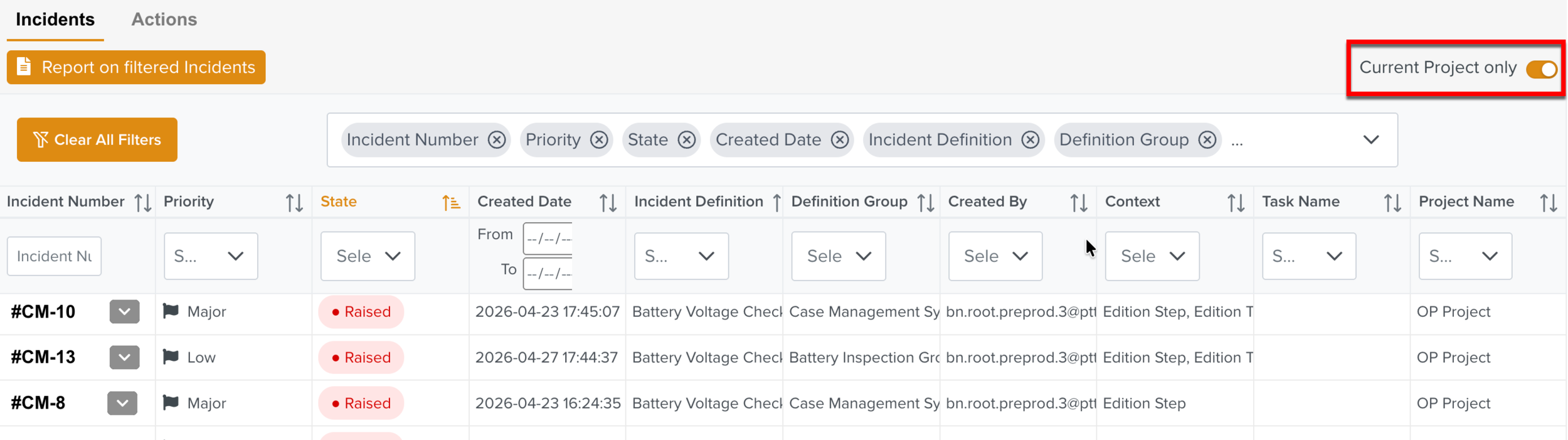The width and height of the screenshot is (1568, 440).
Task: Click the Created Date From field
Action: [548, 239]
